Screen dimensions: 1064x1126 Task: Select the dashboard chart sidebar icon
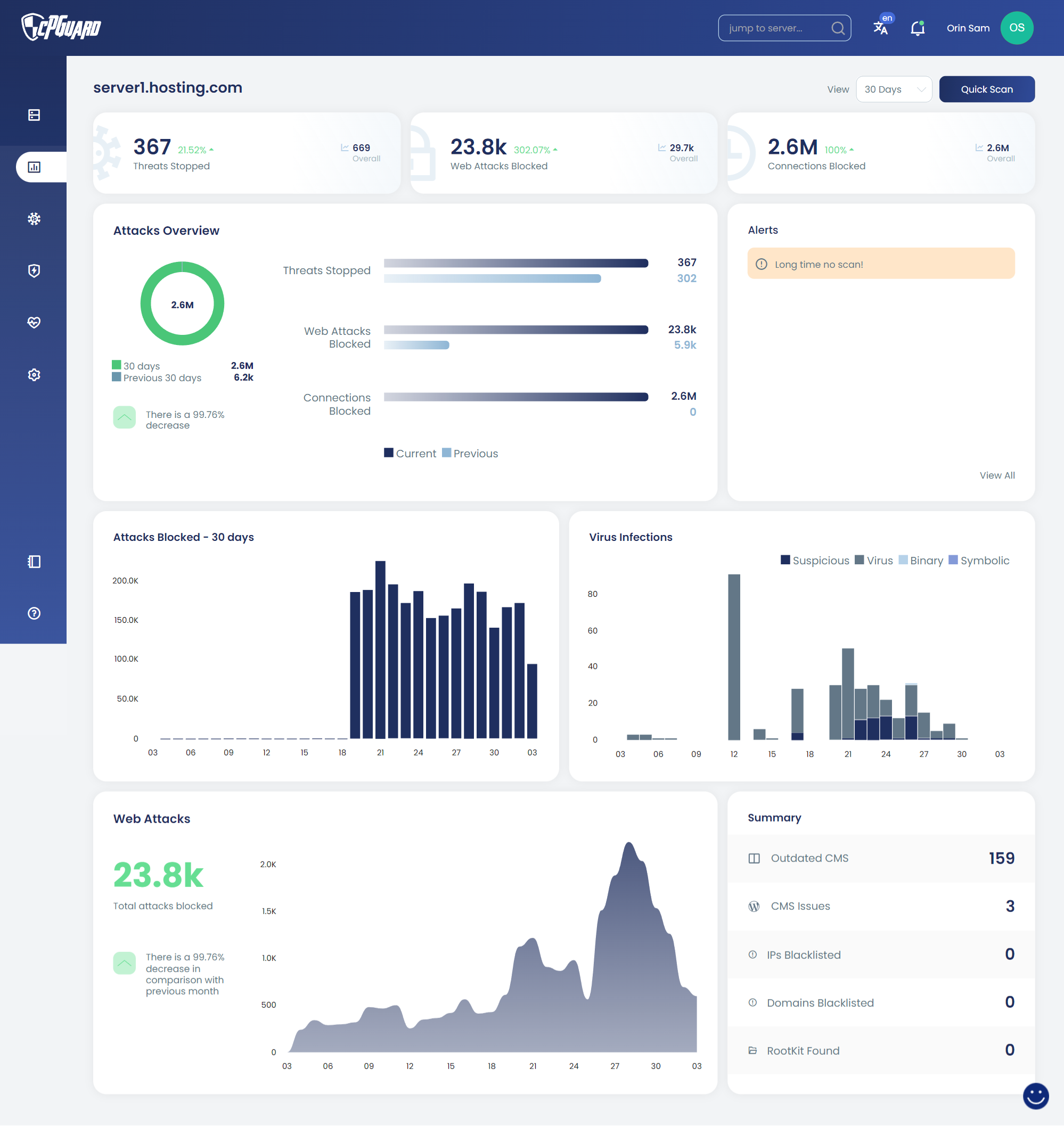click(34, 167)
